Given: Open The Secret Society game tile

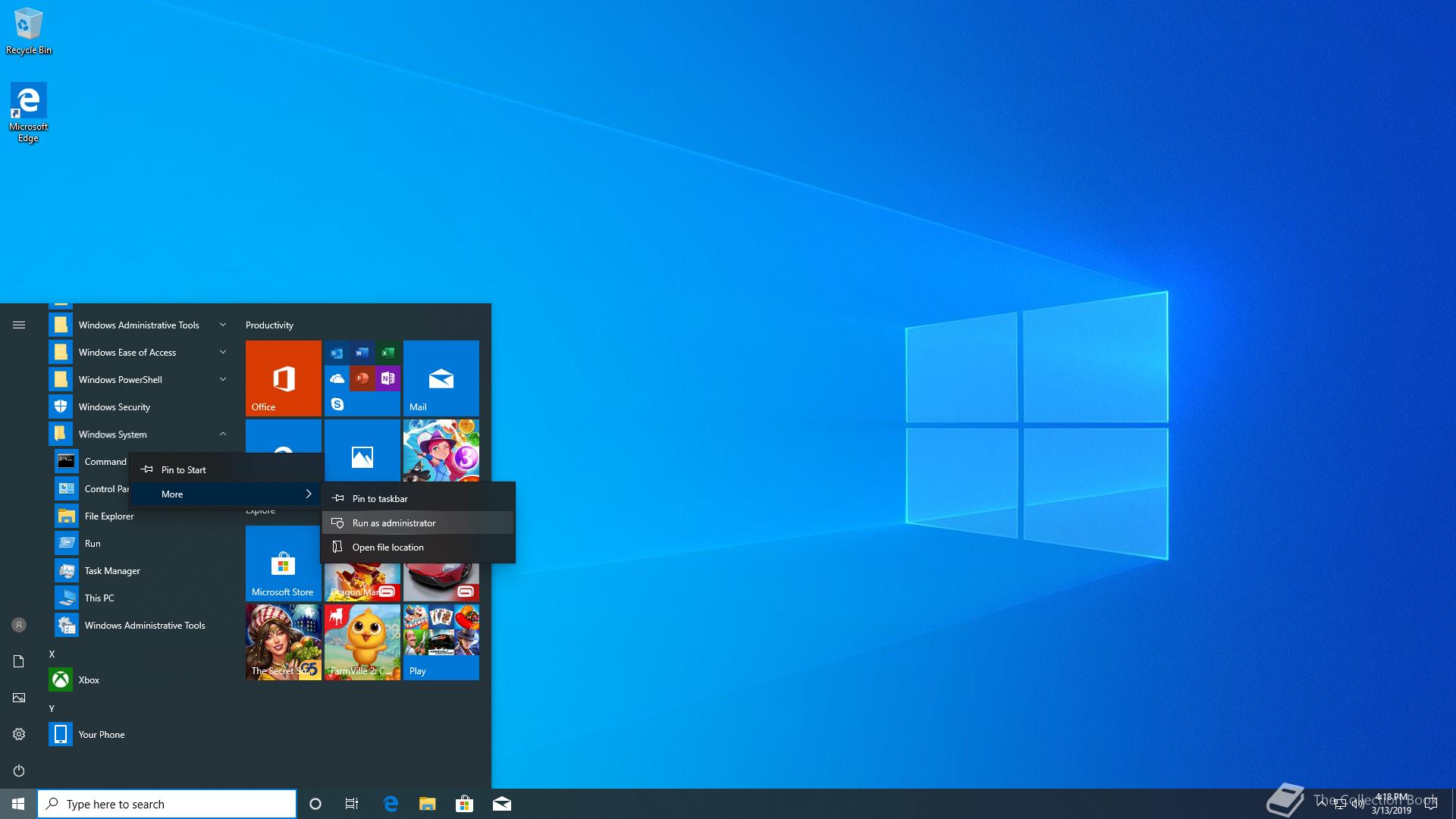Looking at the screenshot, I should pyautogui.click(x=284, y=642).
